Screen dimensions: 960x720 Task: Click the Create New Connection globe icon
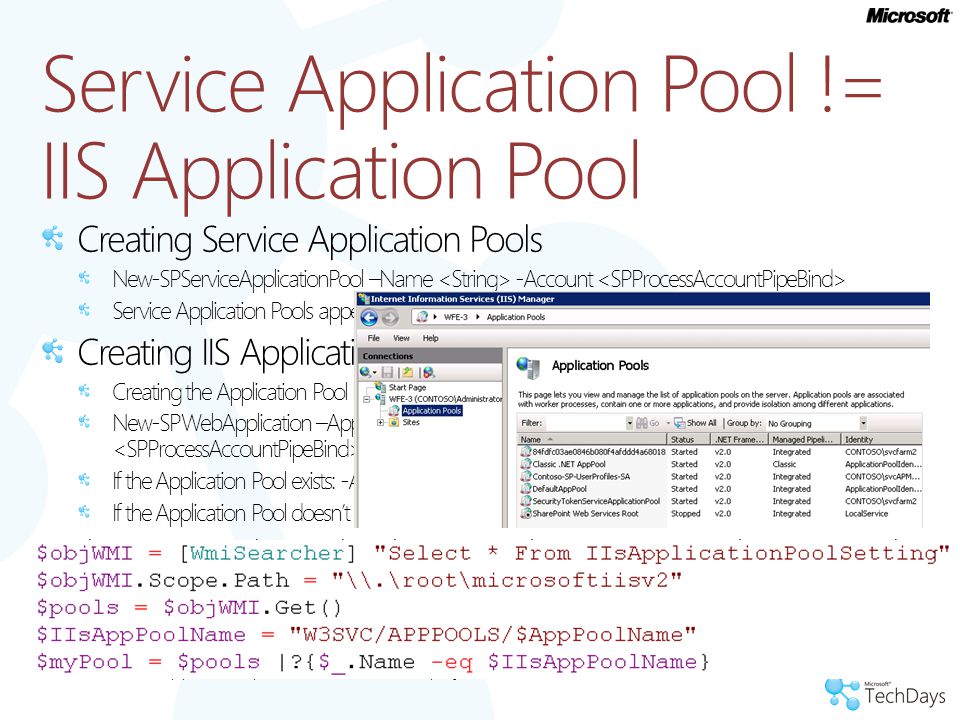click(x=366, y=372)
